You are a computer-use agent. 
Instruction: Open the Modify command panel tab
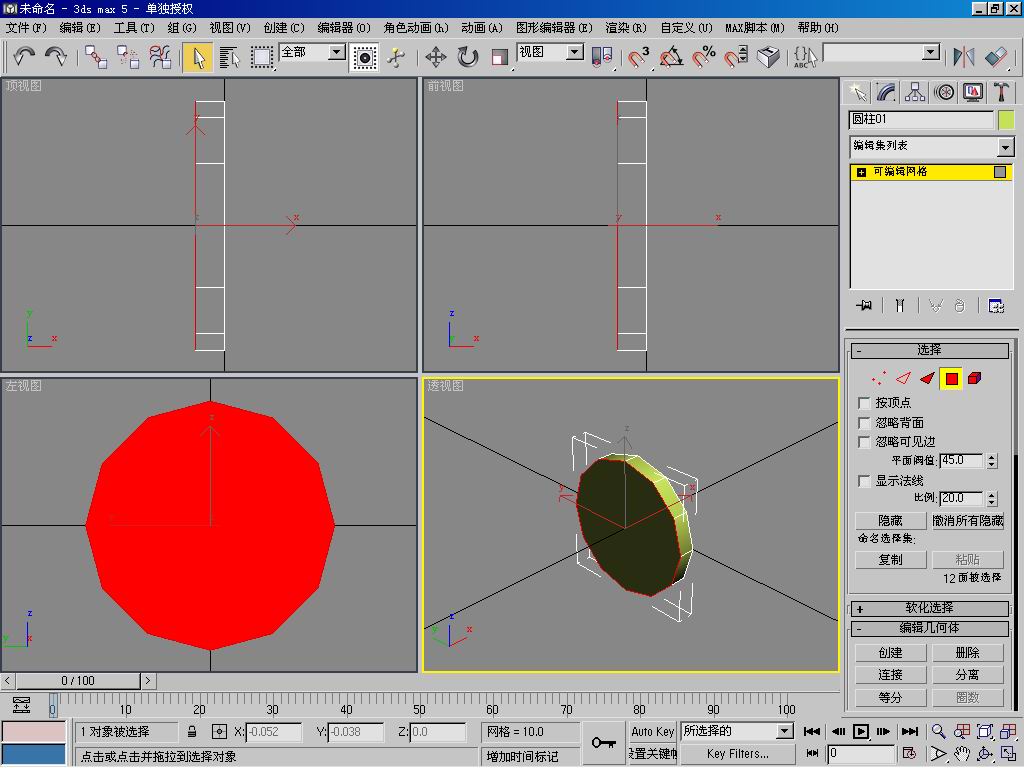click(x=886, y=92)
